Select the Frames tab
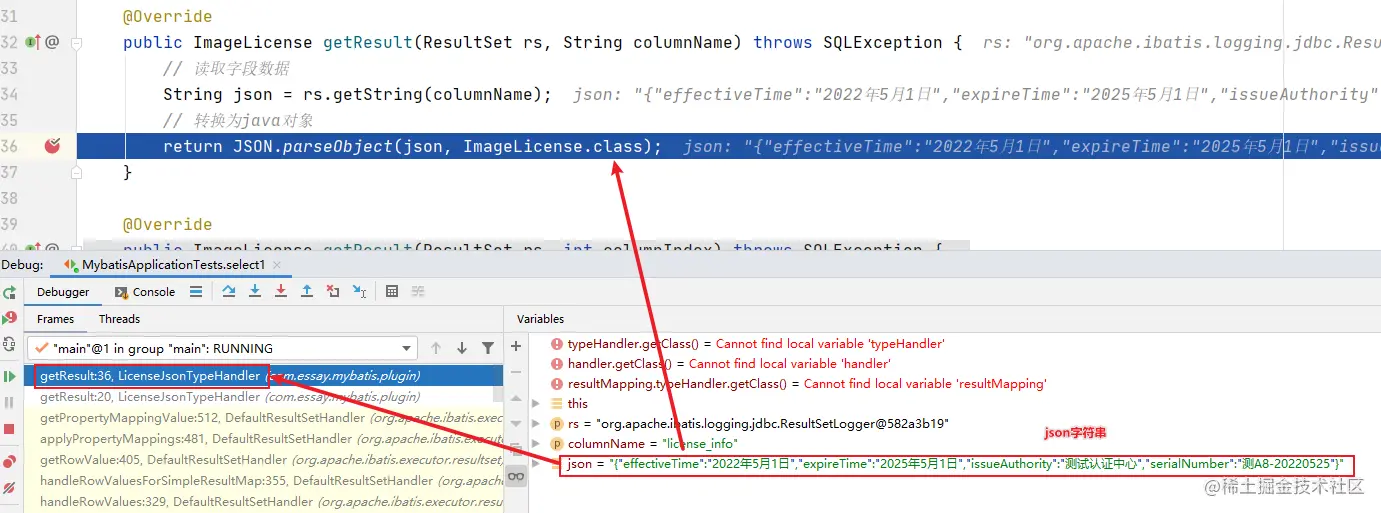This screenshot has height=513, width=1381. coord(55,319)
